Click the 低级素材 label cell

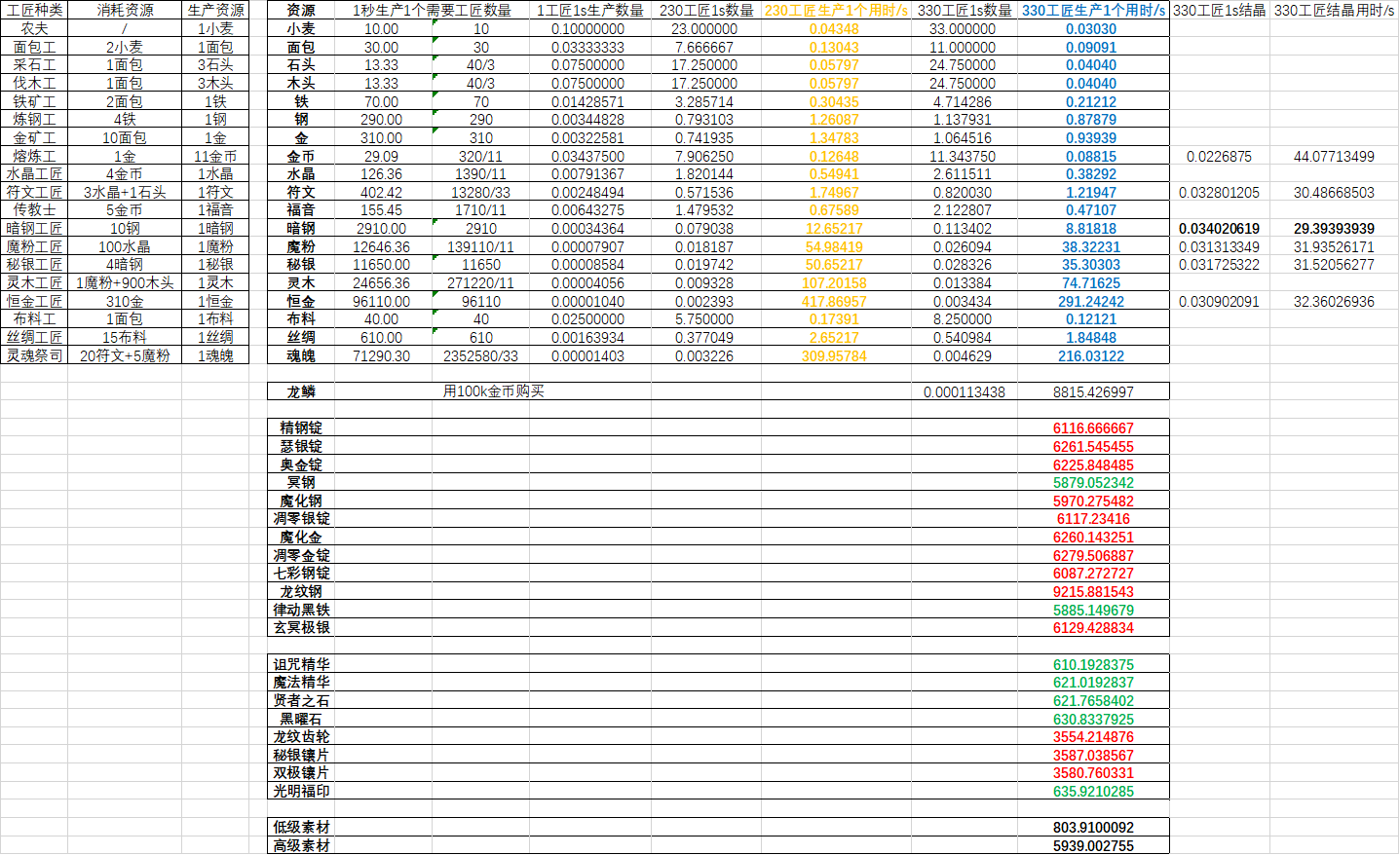(x=301, y=827)
